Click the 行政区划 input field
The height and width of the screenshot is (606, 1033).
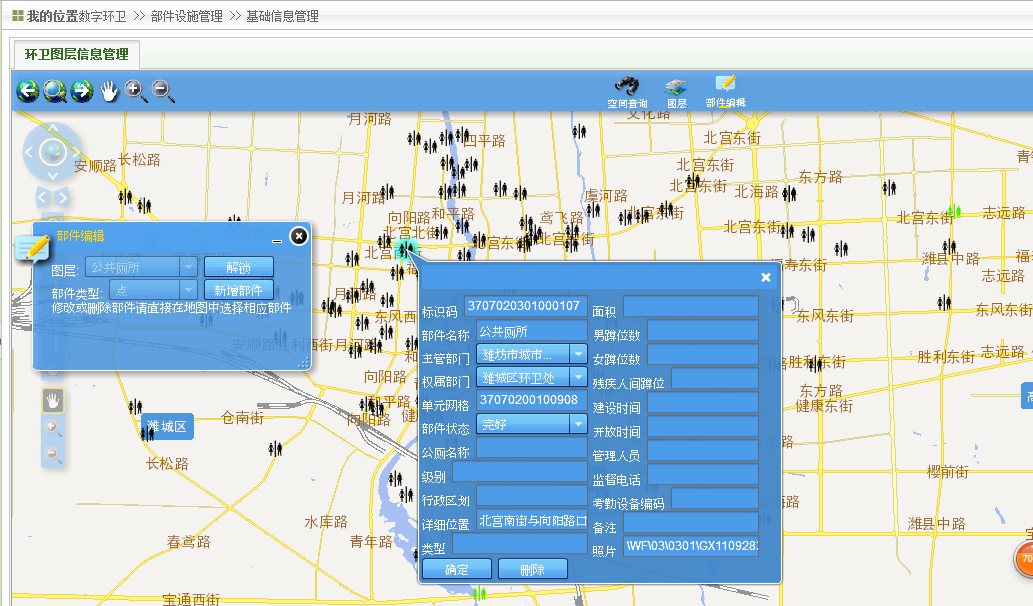click(x=532, y=495)
